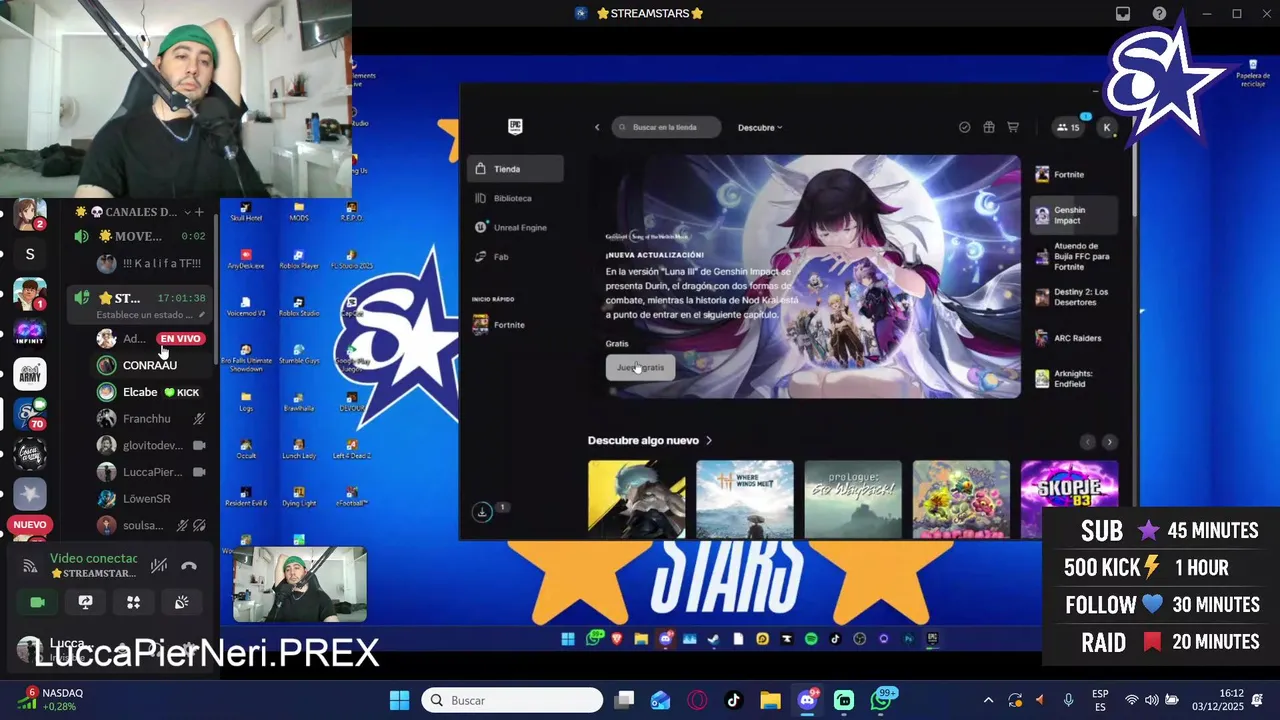Select the user K a l i f a TF!!!

coord(150,264)
